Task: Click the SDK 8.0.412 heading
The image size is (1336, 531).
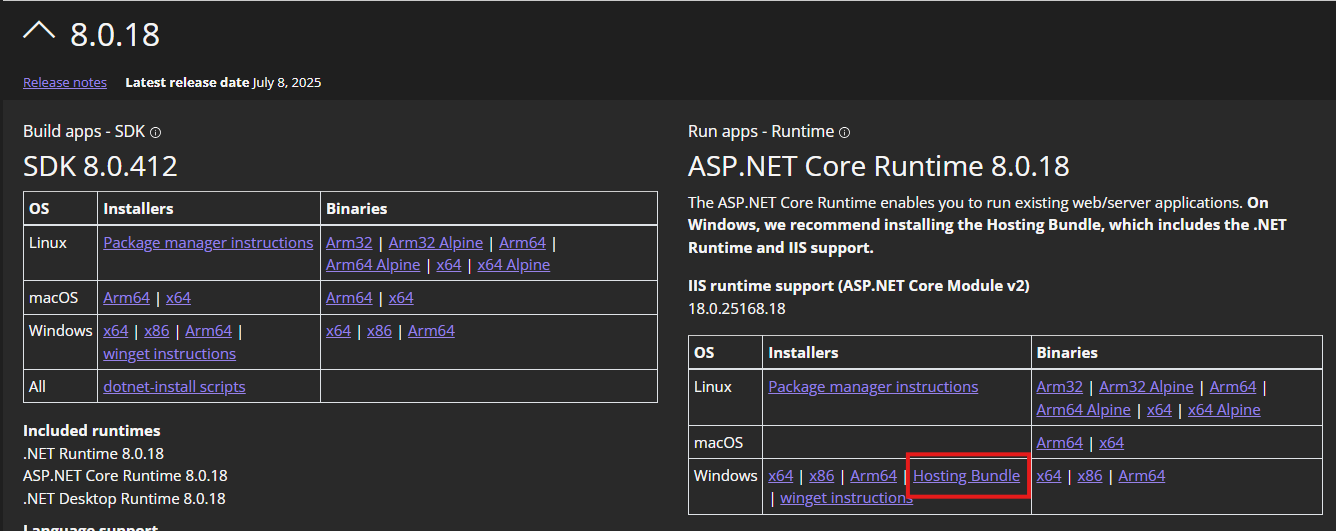Action: tap(100, 165)
